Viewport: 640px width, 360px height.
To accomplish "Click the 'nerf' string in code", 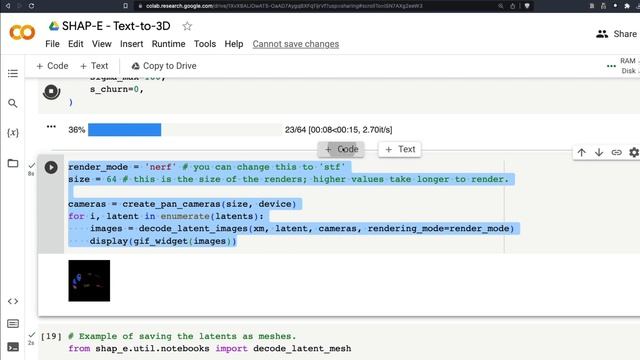I will pos(160,167).
